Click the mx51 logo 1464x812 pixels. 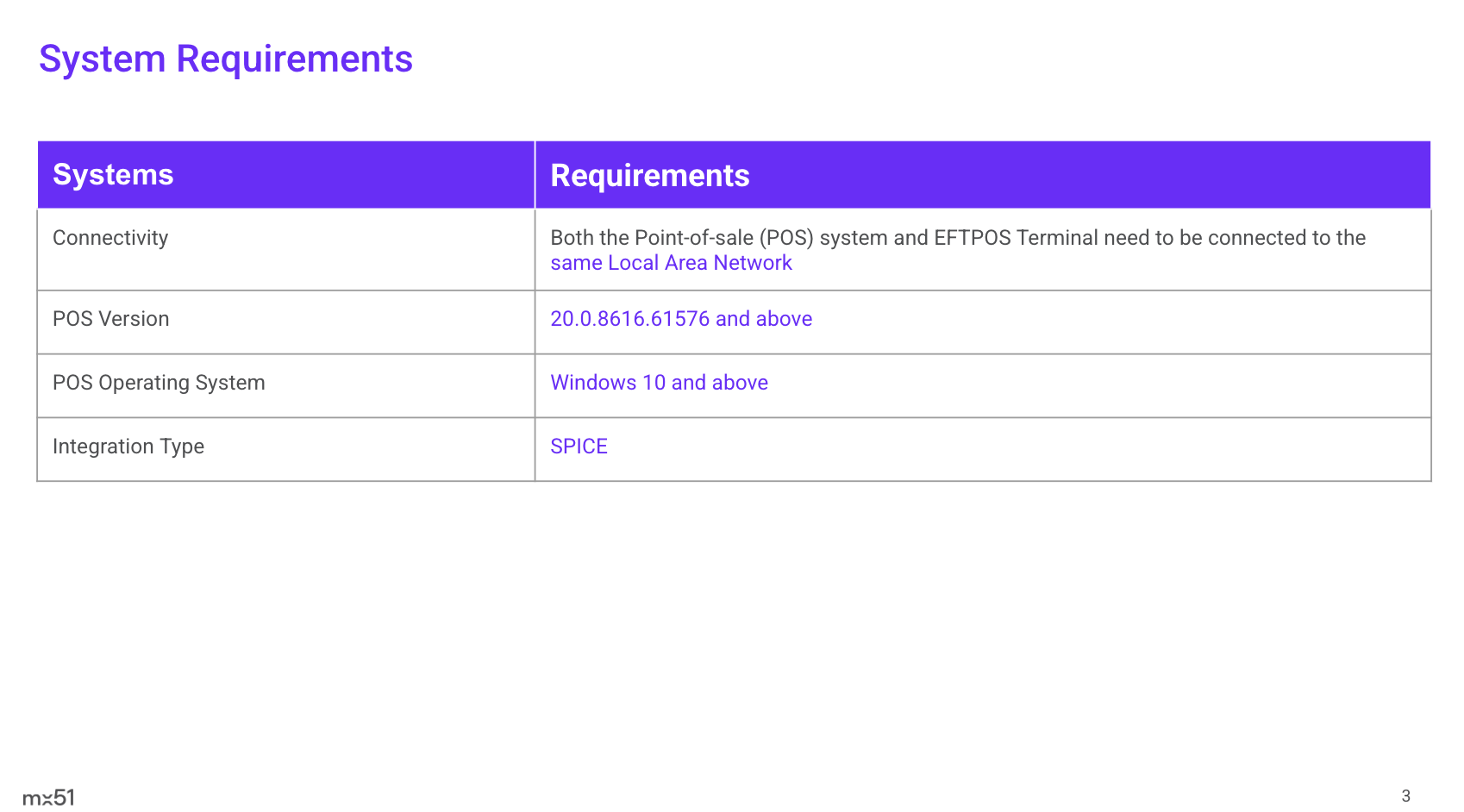pos(49,797)
